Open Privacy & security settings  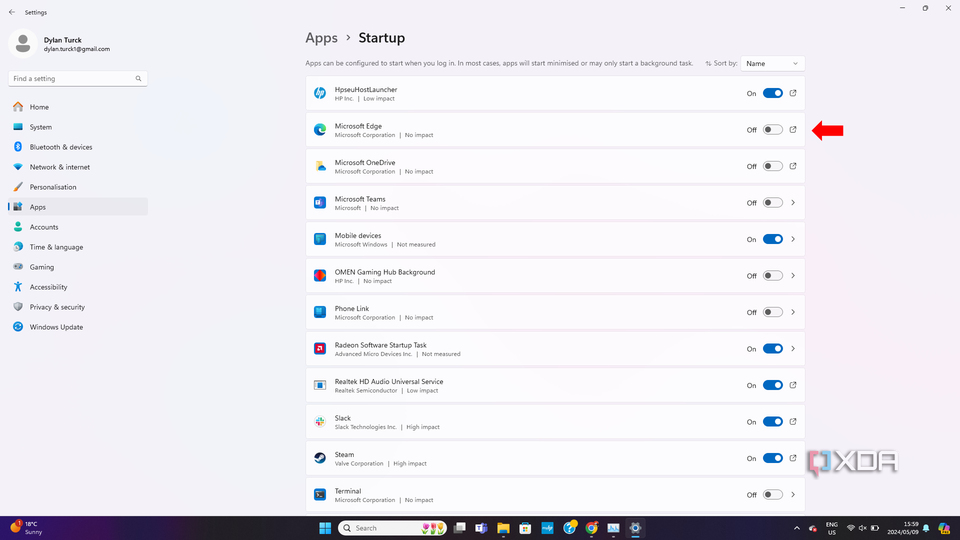click(x=78, y=307)
